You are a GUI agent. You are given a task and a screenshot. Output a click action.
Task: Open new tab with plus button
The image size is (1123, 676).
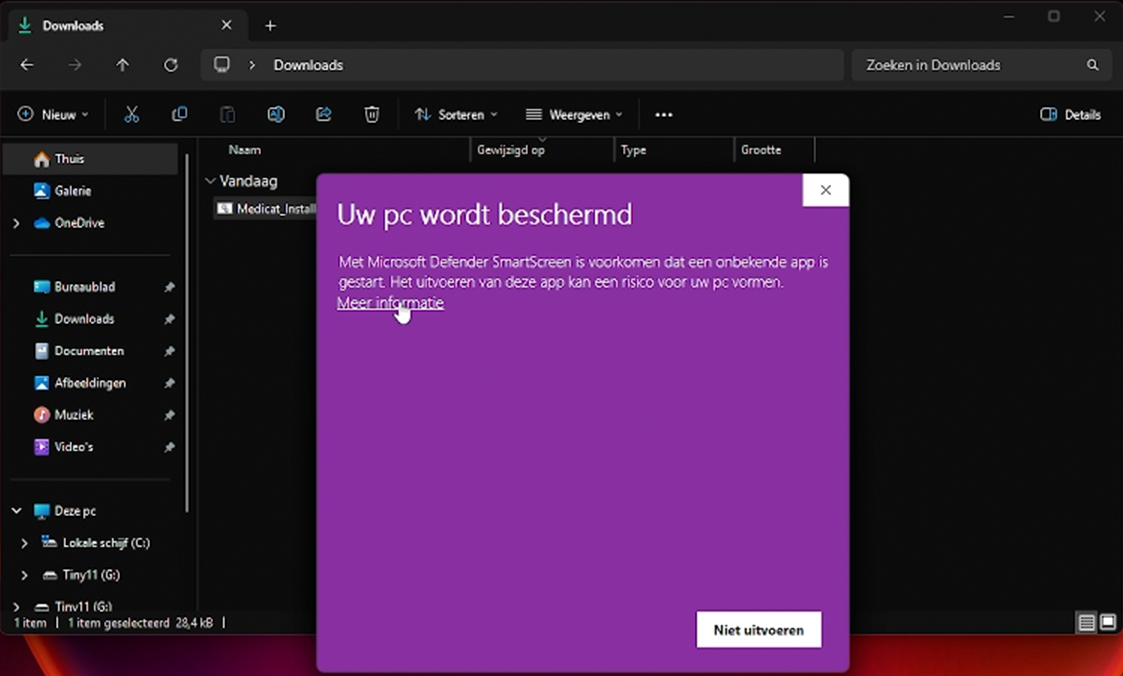[x=270, y=26]
